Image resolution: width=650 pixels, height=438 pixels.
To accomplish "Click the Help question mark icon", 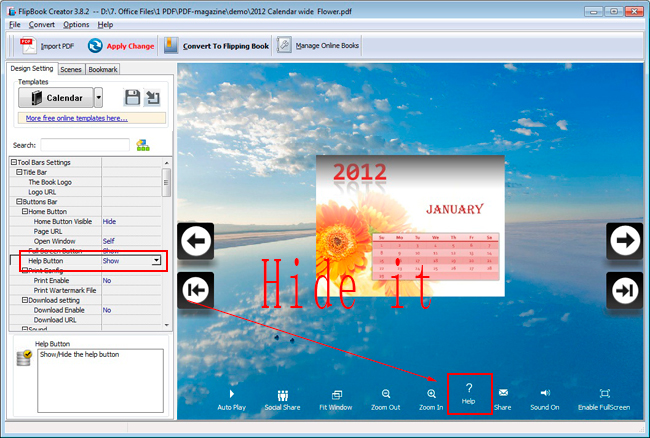I will [x=469, y=388].
